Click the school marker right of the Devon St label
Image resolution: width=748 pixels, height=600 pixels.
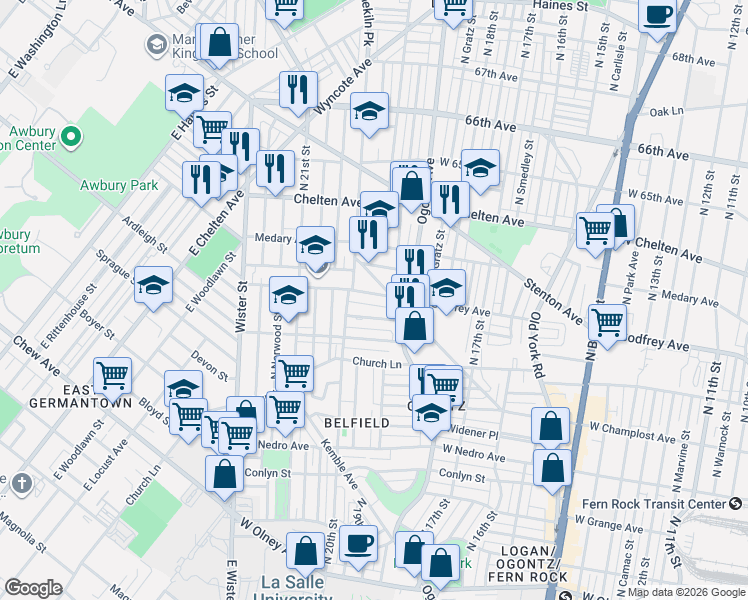(x=183, y=385)
